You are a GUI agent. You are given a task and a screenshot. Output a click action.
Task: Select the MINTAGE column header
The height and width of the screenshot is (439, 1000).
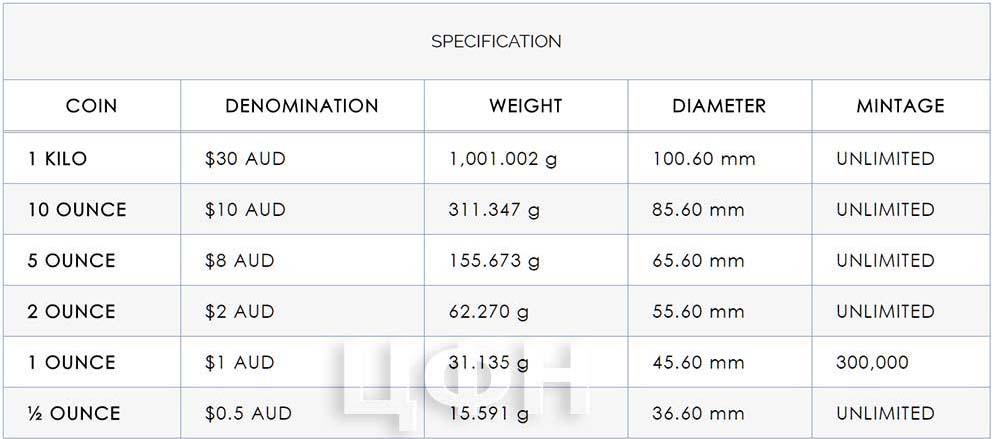point(900,106)
